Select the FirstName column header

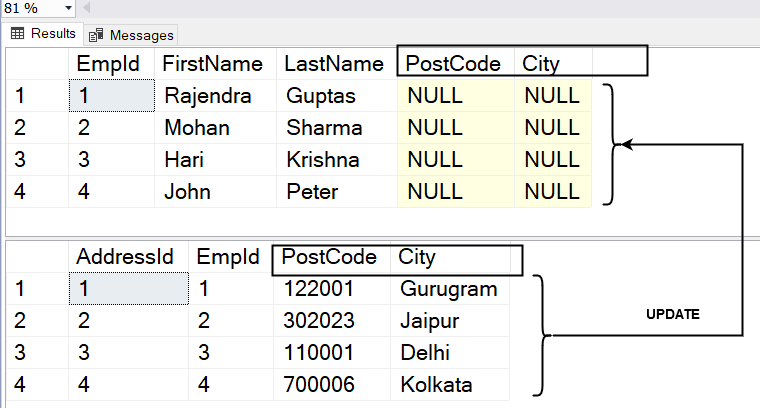(x=214, y=64)
